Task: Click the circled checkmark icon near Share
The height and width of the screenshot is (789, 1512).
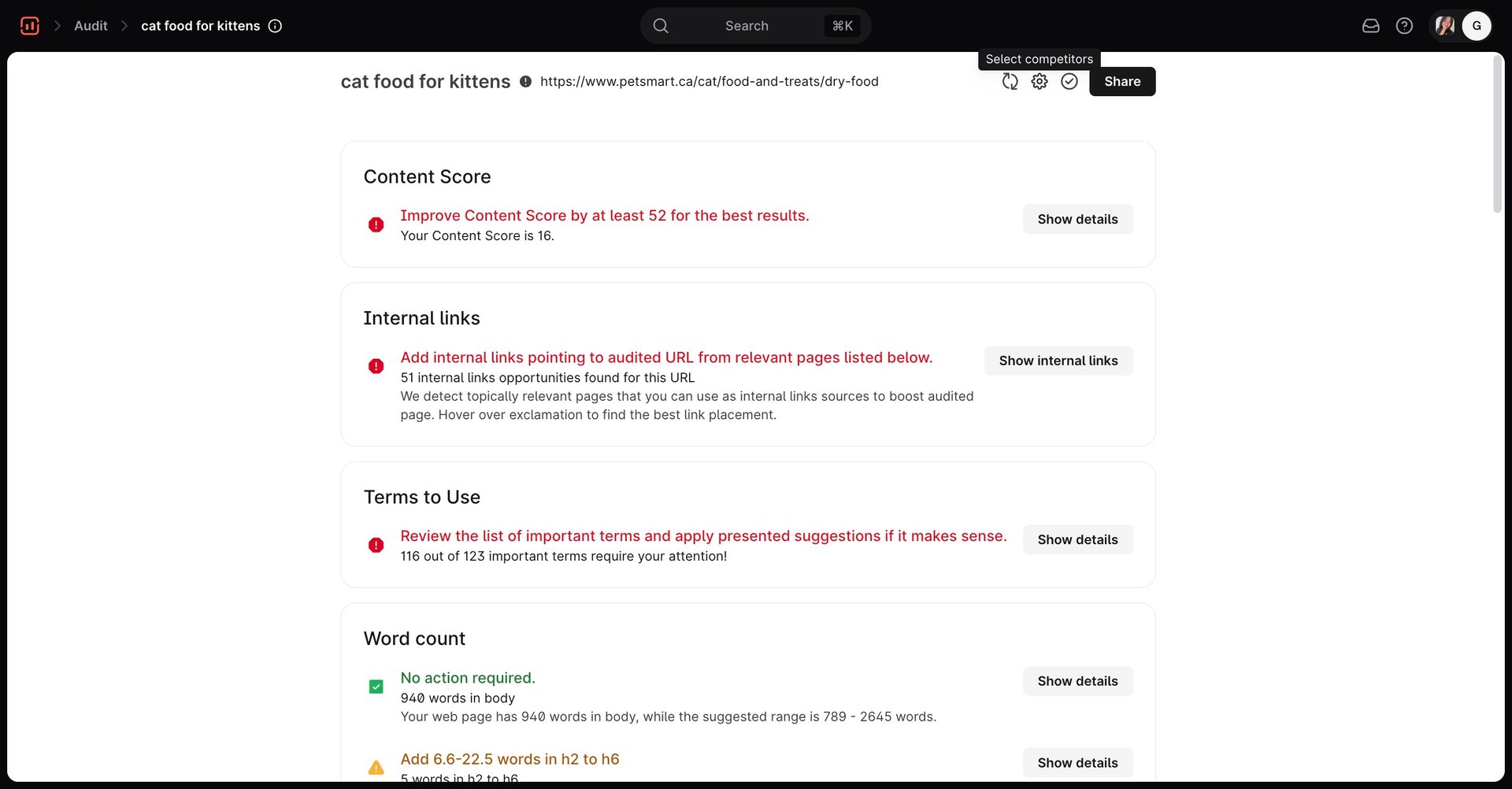Action: [x=1069, y=82]
